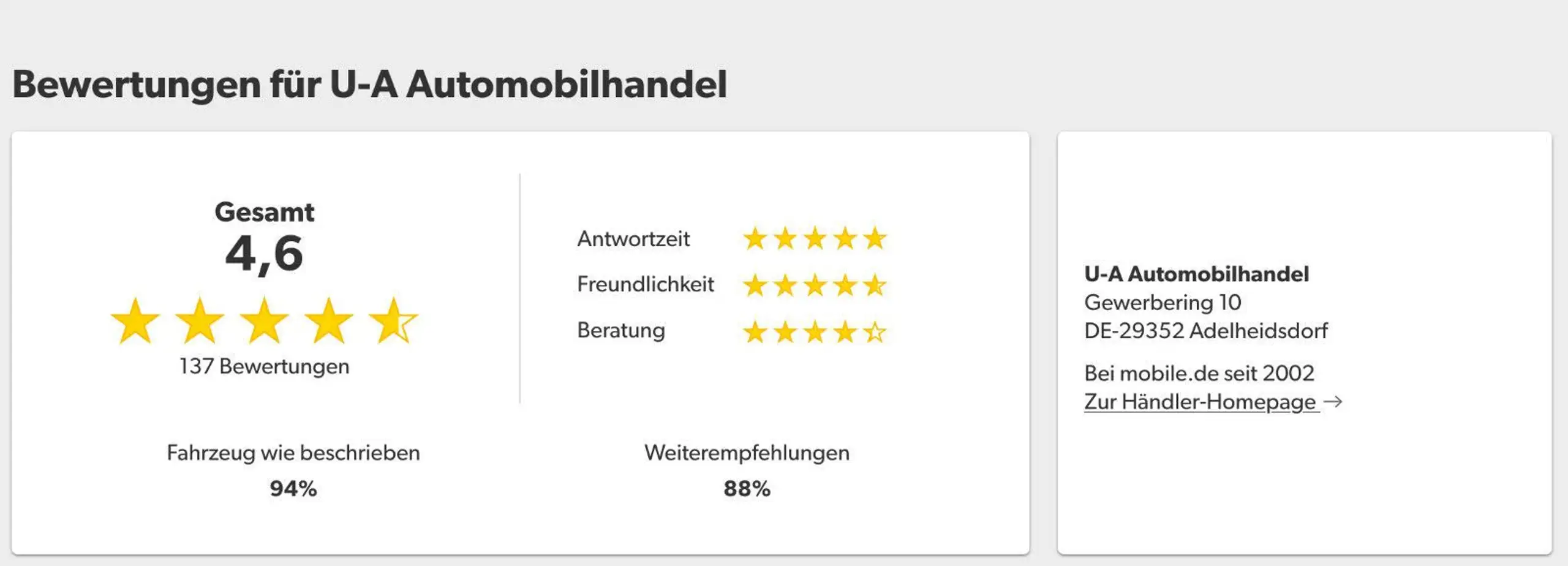Click the fifth Antwortzeit star
This screenshot has width=1568, height=566.
pyautogui.click(x=875, y=238)
